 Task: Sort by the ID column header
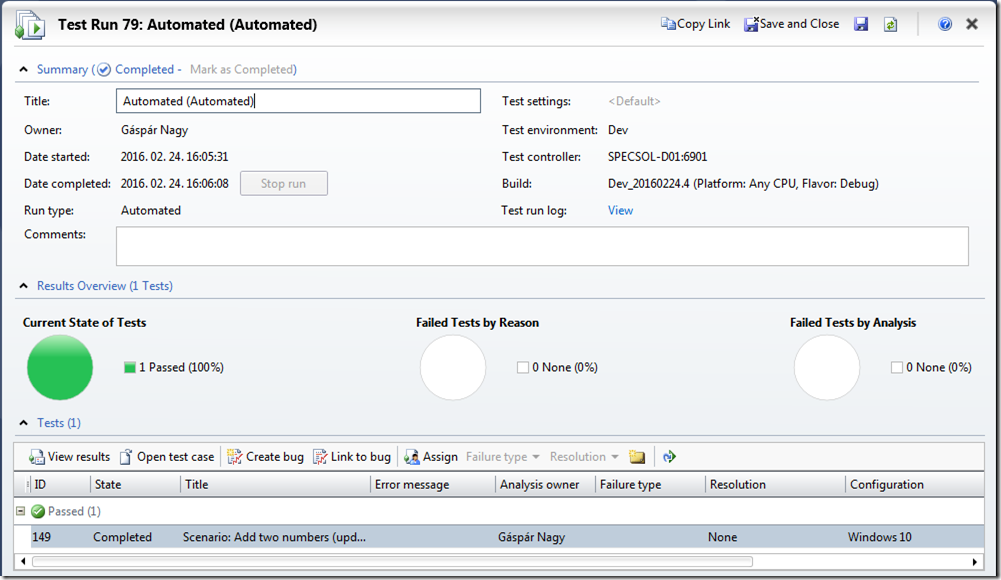(x=60, y=485)
